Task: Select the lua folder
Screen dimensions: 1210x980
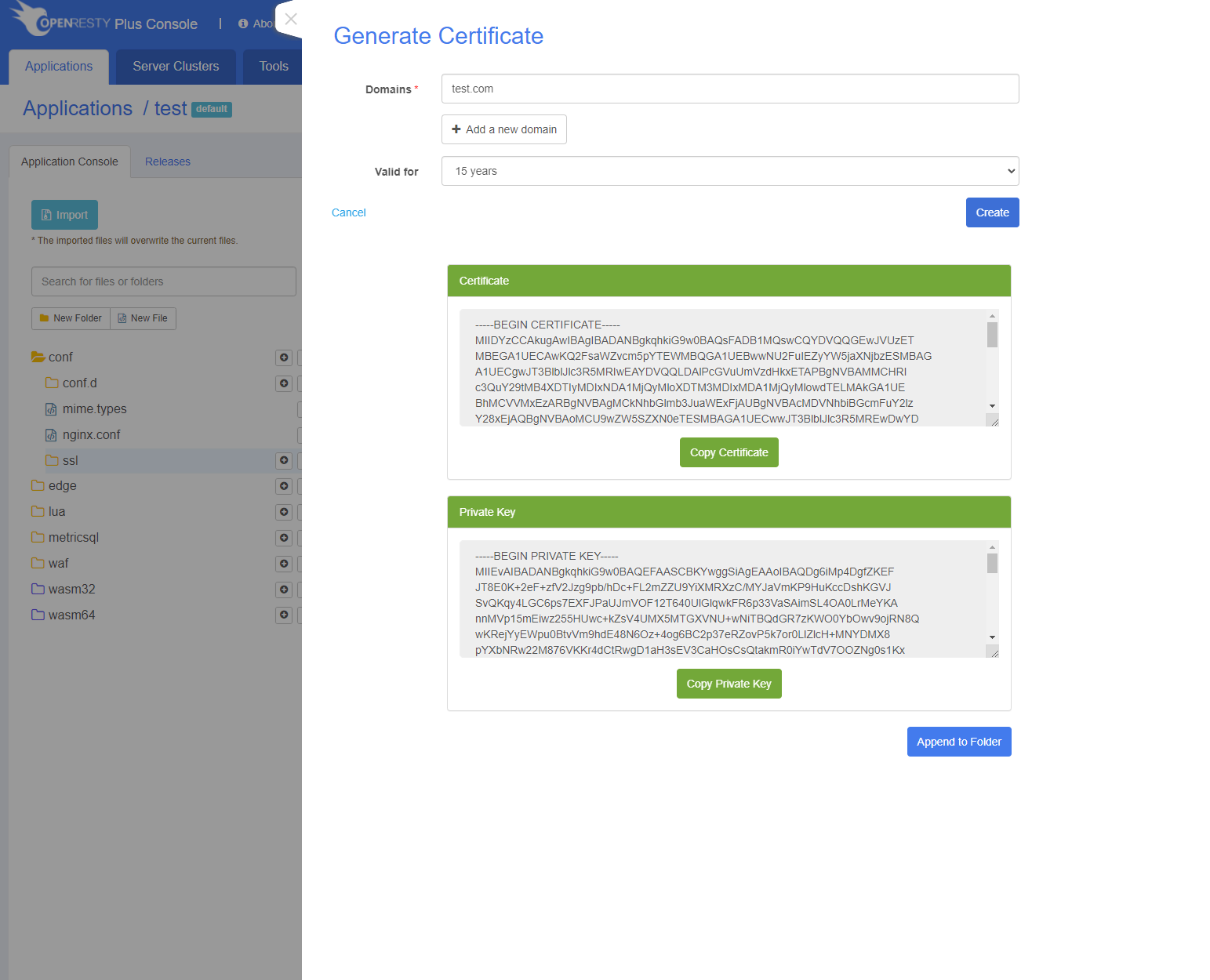Action: tap(56, 511)
